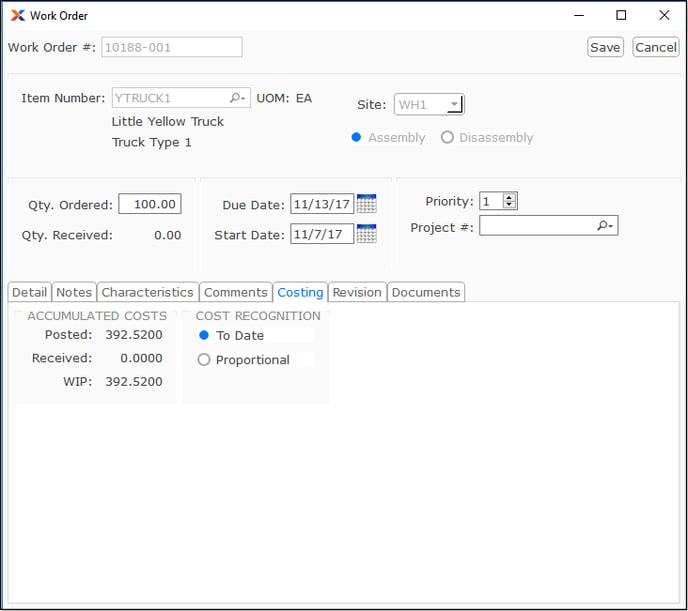Screen dimensions: 688x611
Task: Open the Due Date calendar picker
Action: click(x=366, y=204)
